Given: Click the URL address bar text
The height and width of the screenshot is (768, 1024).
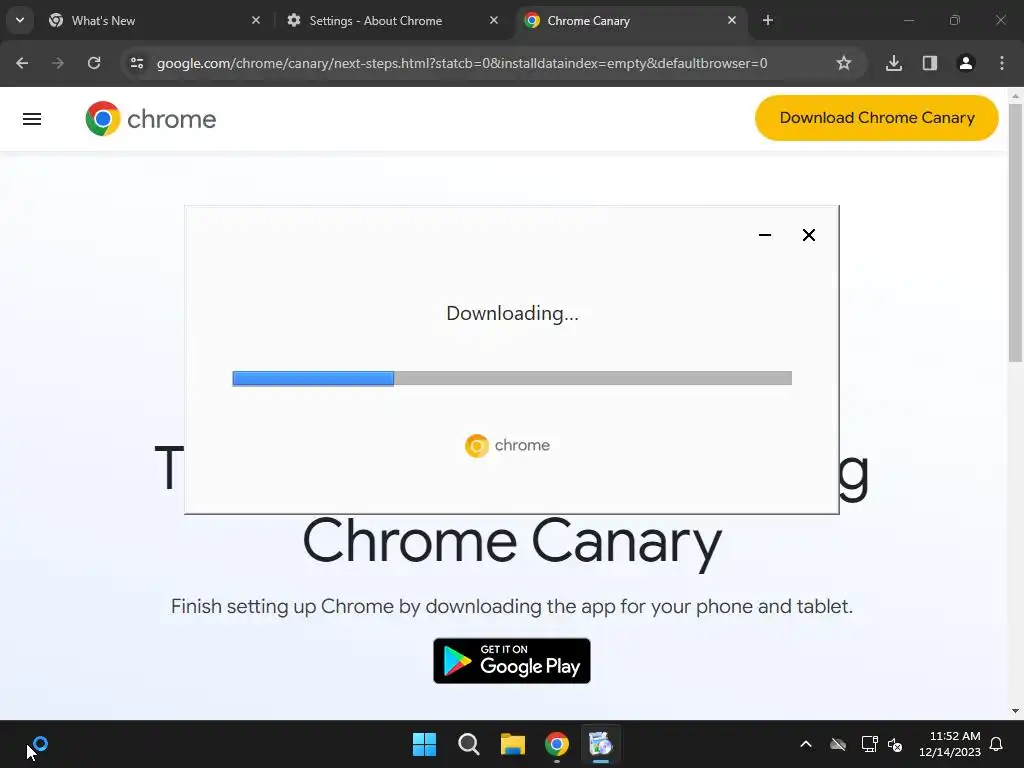Looking at the screenshot, I should 462,63.
